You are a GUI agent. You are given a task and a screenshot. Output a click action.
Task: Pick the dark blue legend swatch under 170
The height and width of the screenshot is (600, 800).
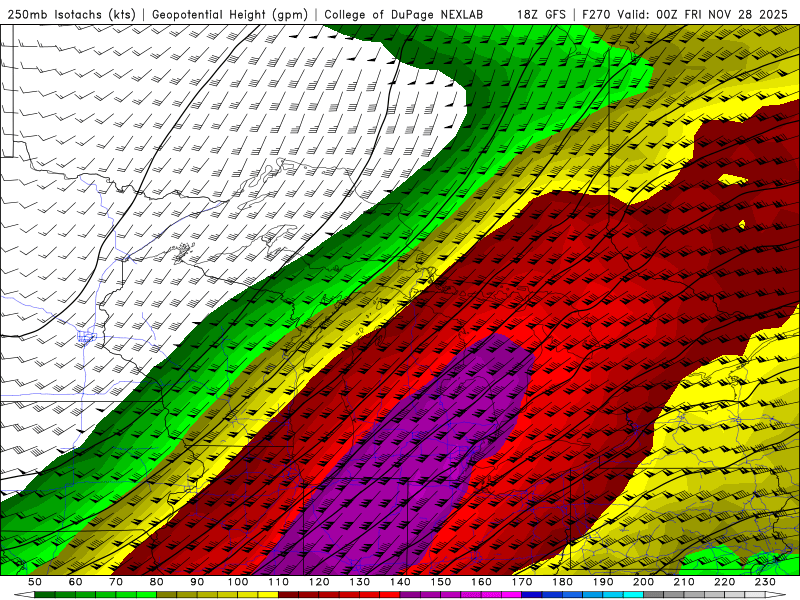[x=532, y=595]
